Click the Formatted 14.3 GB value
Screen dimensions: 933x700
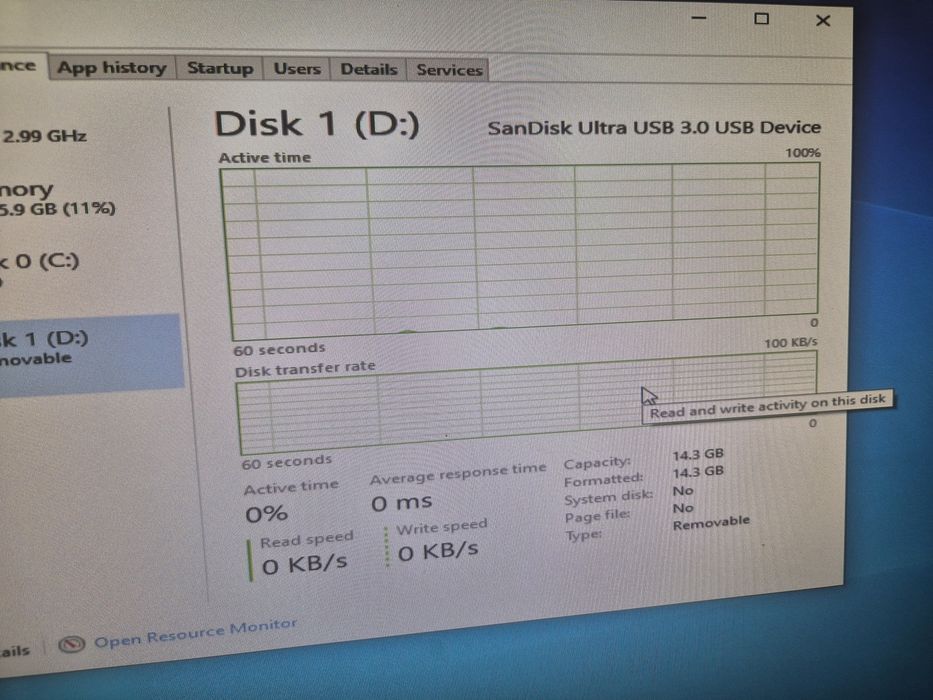pyautogui.click(x=698, y=471)
